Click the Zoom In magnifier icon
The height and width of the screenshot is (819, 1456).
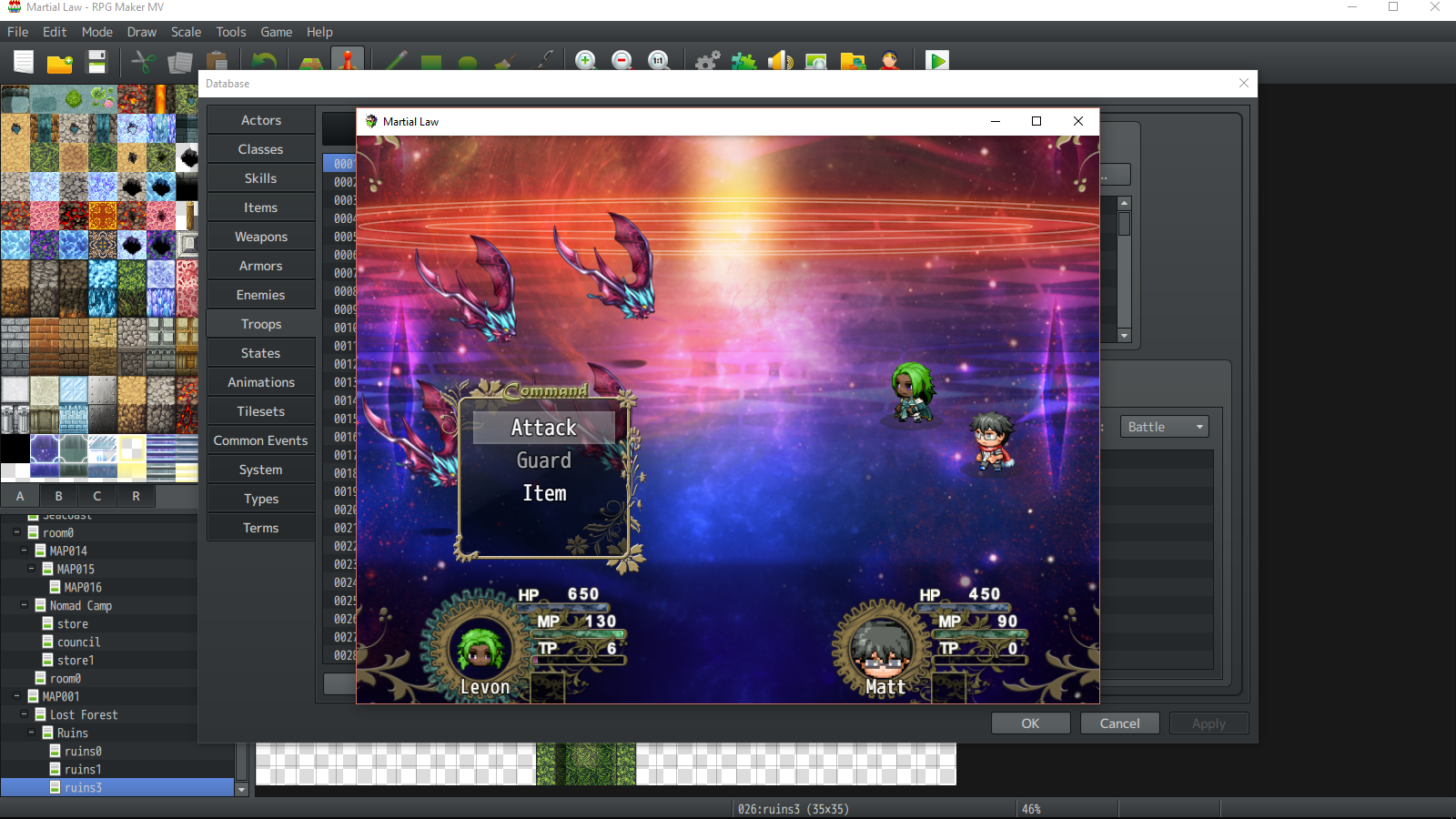(x=586, y=62)
